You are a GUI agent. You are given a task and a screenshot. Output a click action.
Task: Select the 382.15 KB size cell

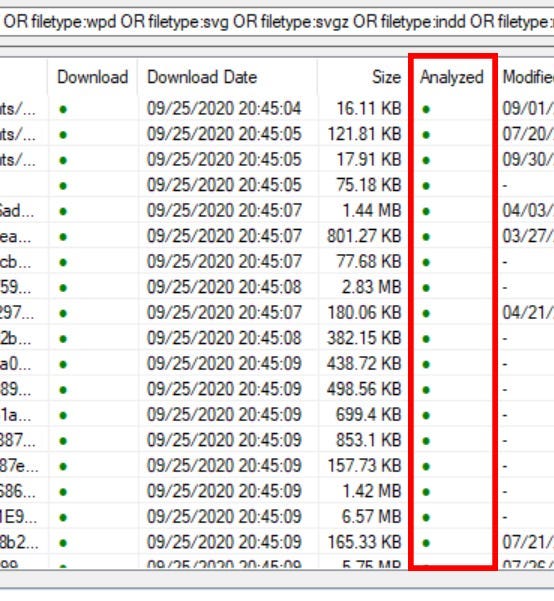[x=364, y=338]
